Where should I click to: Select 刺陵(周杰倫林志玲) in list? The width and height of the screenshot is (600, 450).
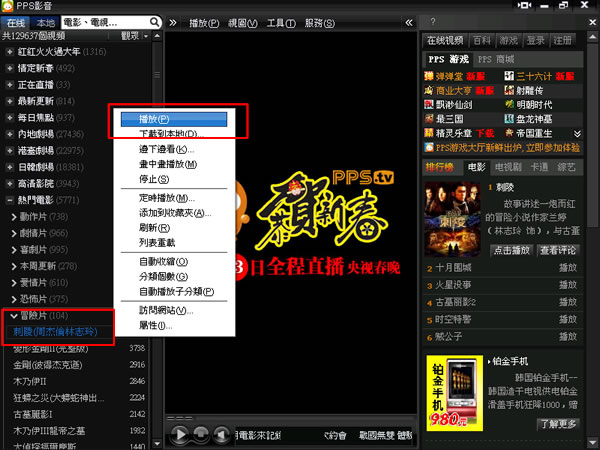click(x=55, y=332)
